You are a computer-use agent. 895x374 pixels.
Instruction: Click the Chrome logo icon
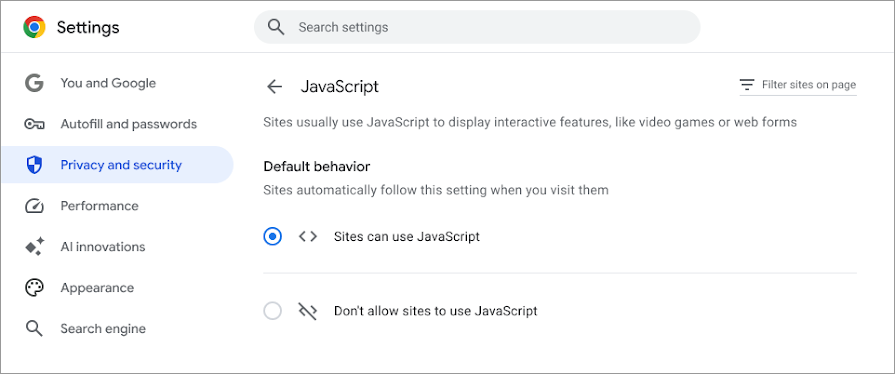[34, 27]
